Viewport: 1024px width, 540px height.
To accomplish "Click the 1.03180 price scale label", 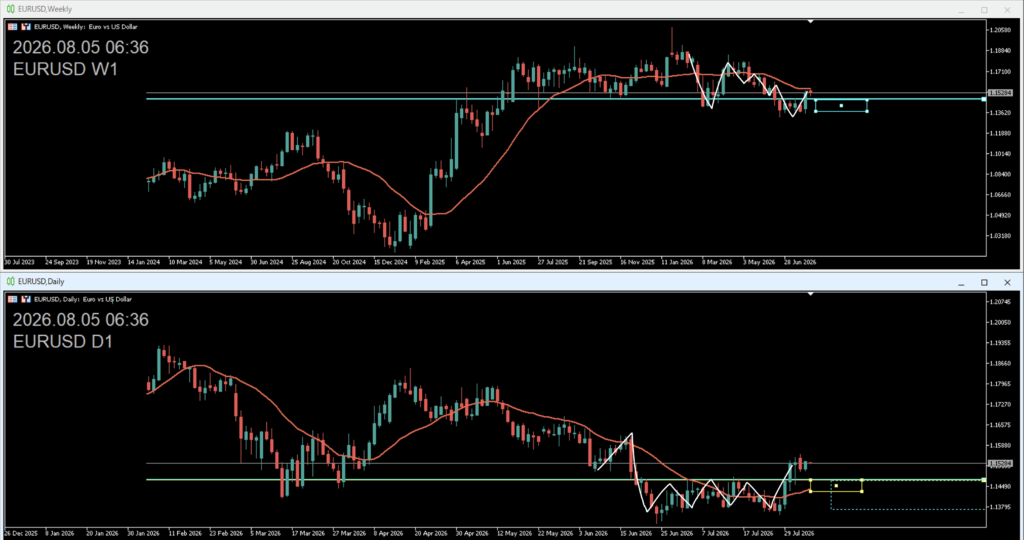I will coord(1000,236).
